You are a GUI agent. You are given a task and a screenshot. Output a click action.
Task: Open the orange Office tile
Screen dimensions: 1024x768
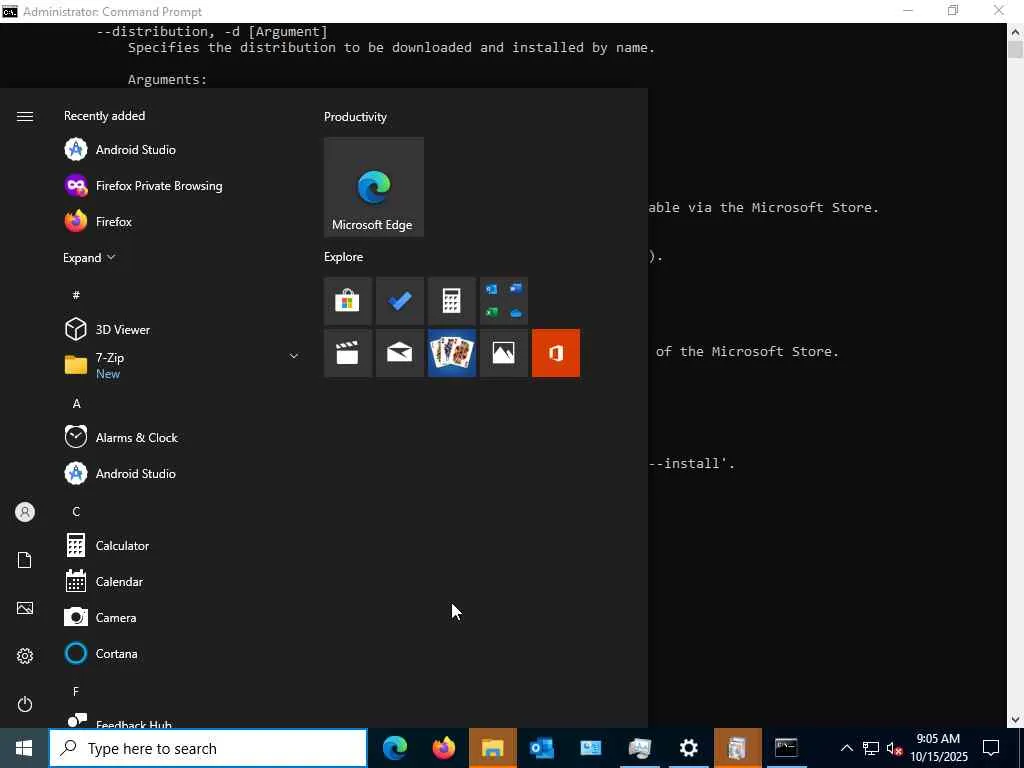556,353
